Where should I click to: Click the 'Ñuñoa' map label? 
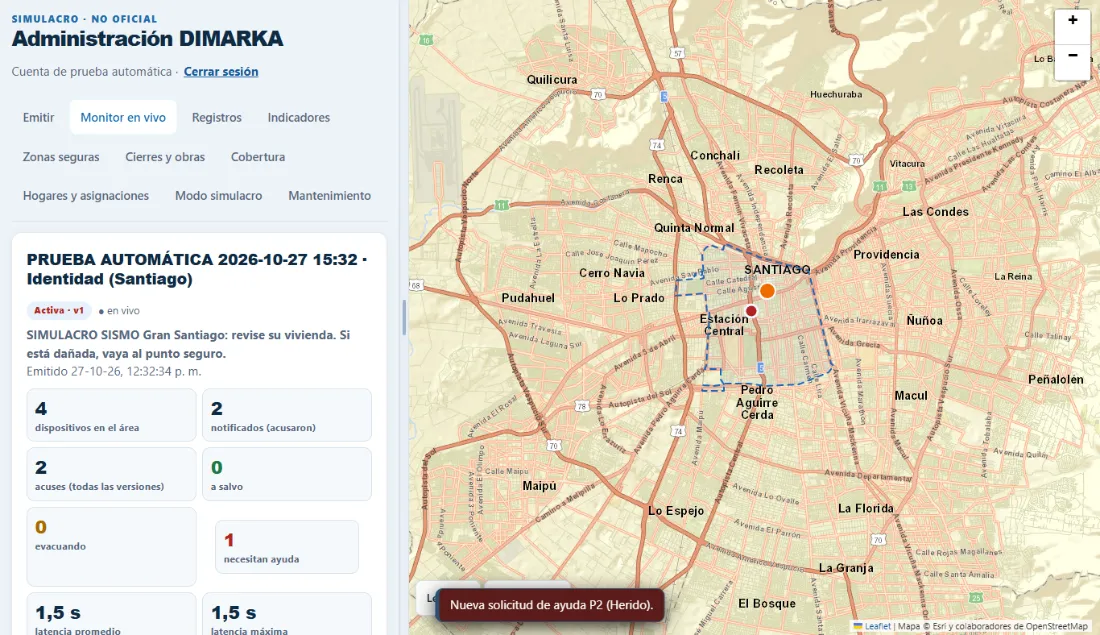tap(924, 321)
